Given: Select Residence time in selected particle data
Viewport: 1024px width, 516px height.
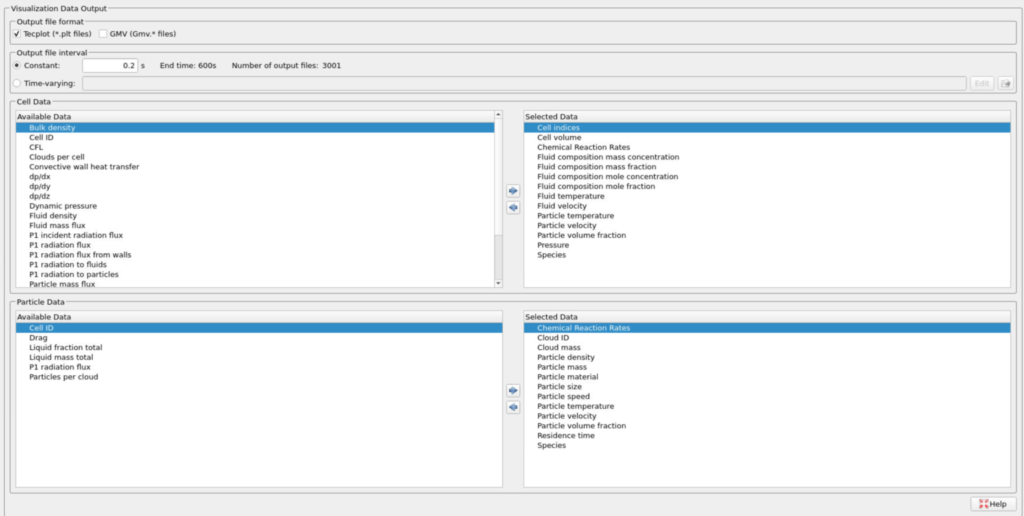Looking at the screenshot, I should [565, 435].
